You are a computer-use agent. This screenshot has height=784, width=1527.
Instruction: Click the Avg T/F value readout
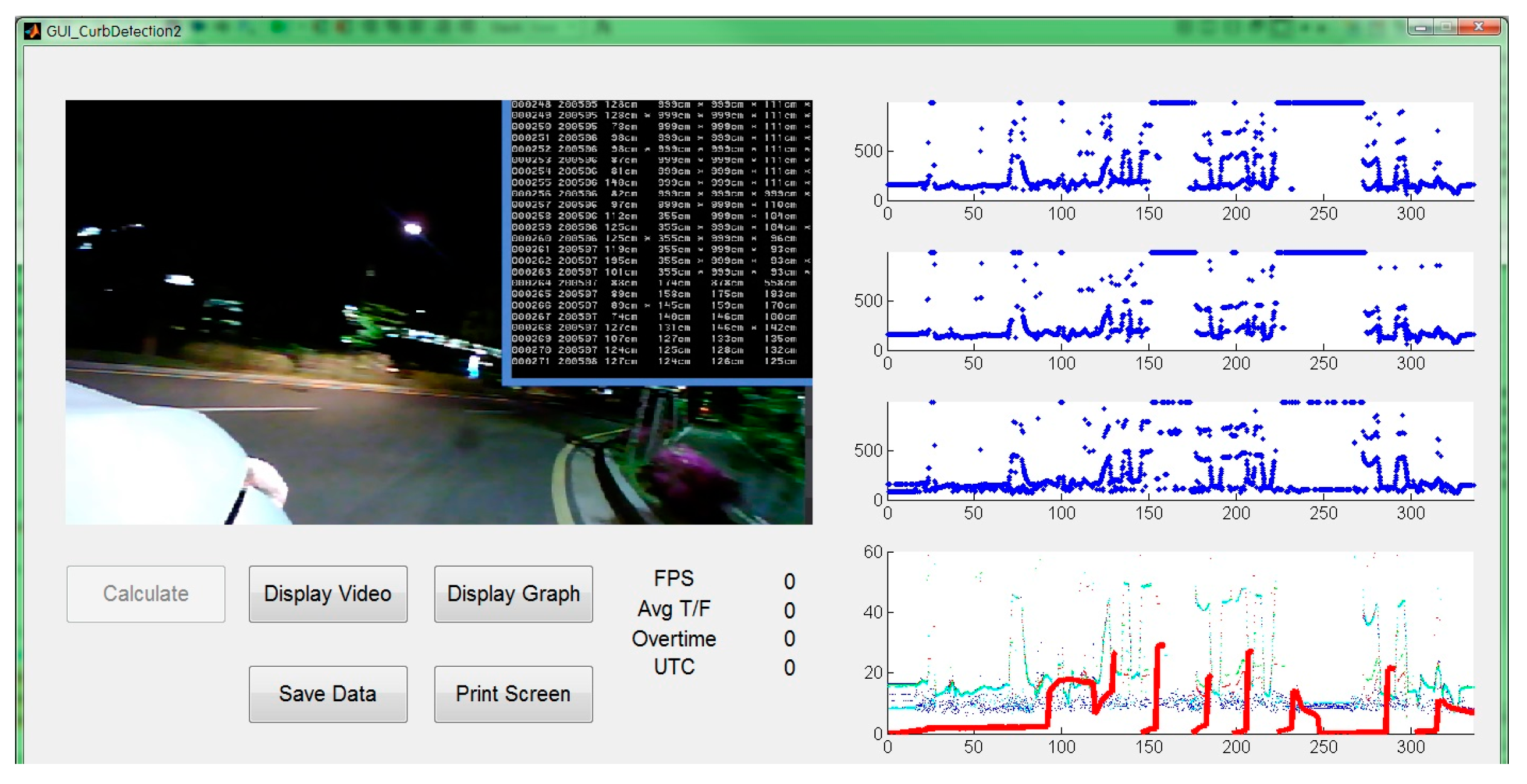tap(789, 610)
